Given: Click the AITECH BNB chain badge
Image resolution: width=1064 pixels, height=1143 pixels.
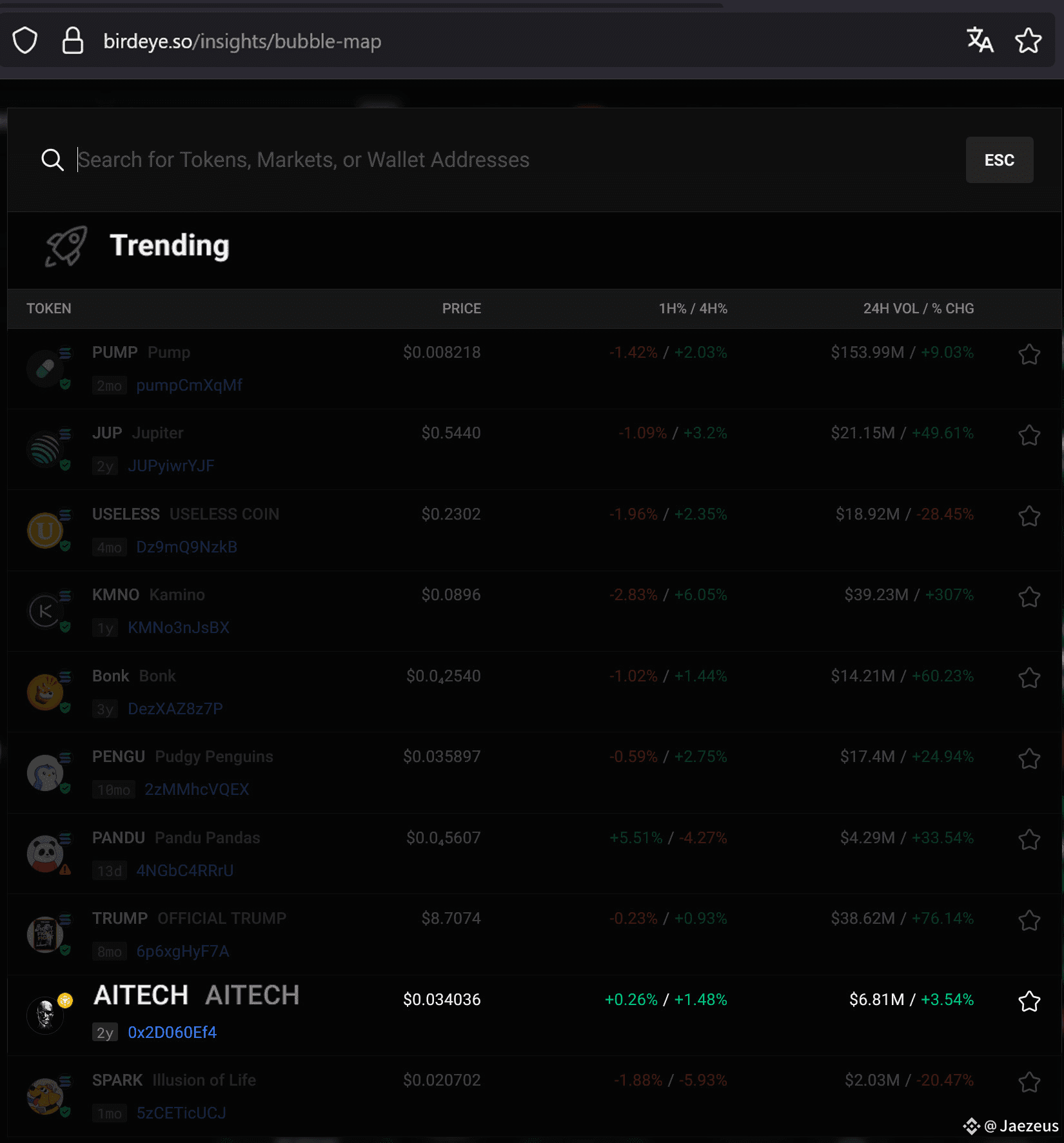Looking at the screenshot, I should coord(65,1001).
